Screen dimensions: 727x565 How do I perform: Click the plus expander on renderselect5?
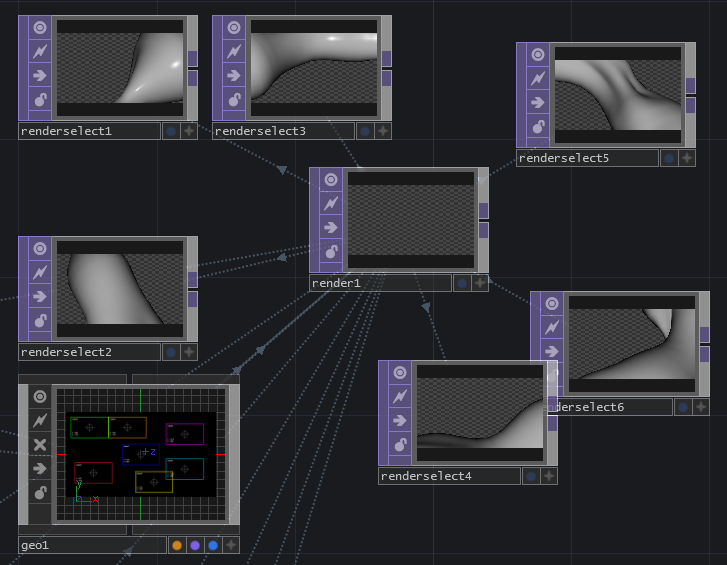coord(687,158)
